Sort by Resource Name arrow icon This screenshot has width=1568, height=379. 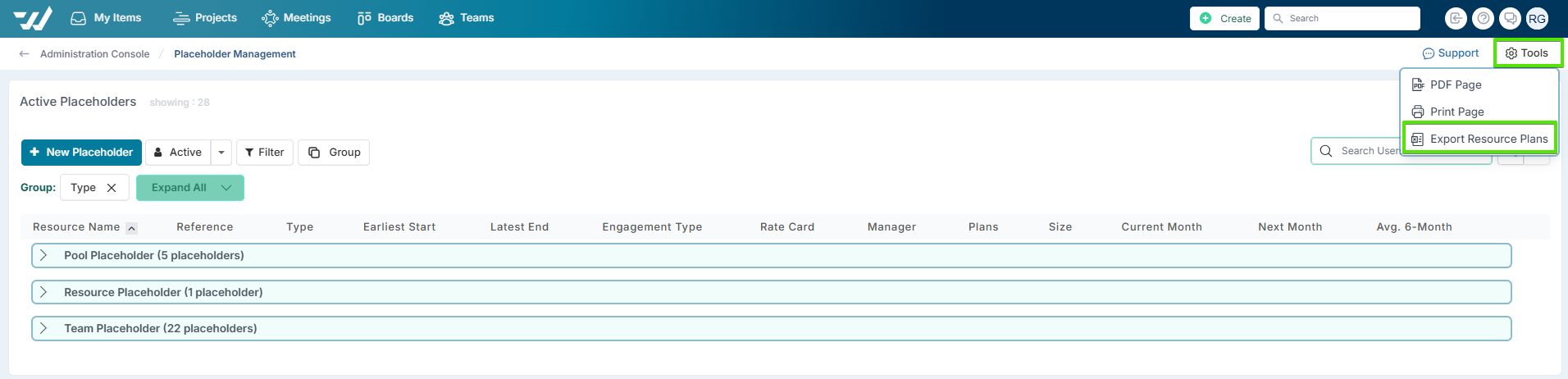131,228
